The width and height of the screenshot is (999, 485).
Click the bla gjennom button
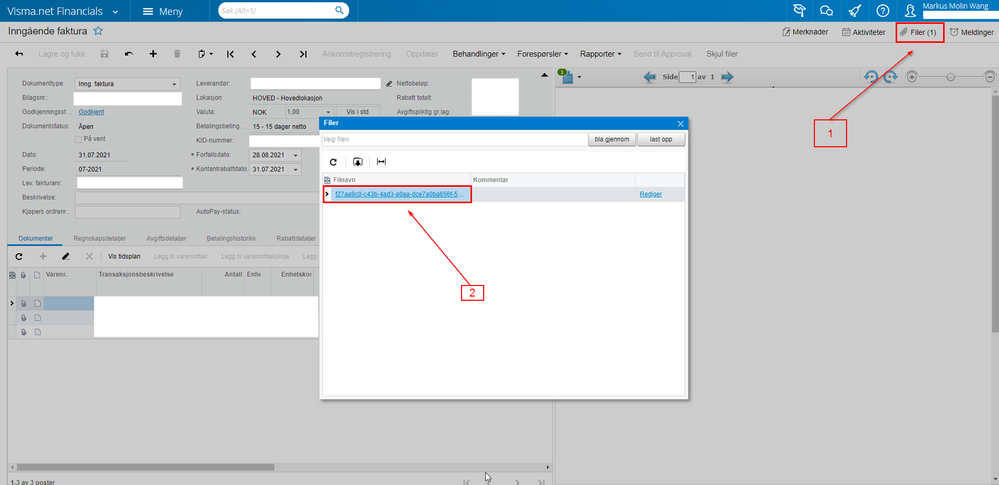coord(612,140)
